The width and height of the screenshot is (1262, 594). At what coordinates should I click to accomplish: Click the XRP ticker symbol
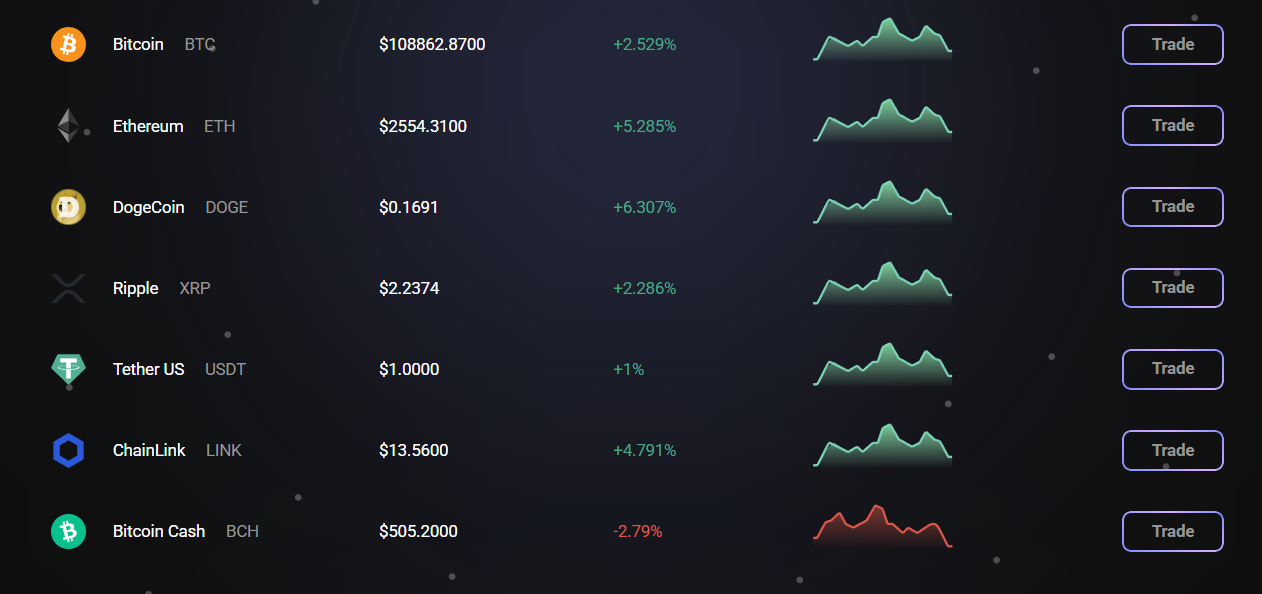click(x=195, y=288)
